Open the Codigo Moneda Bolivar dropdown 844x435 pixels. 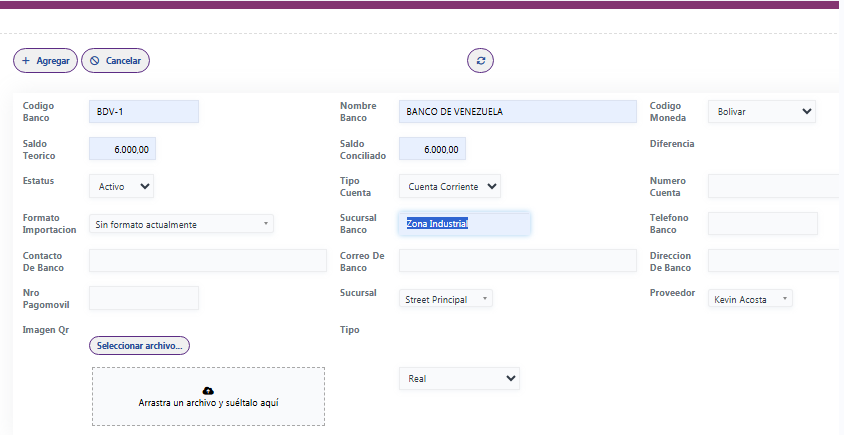(x=761, y=112)
